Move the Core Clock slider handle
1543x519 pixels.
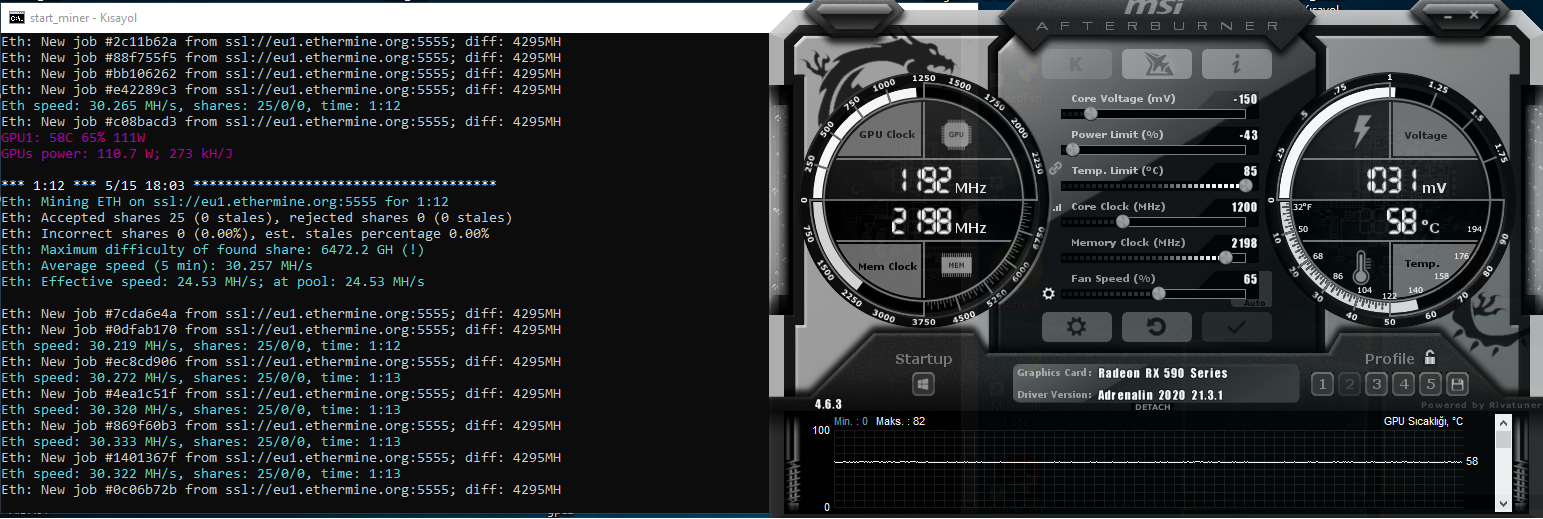[x=1122, y=221]
